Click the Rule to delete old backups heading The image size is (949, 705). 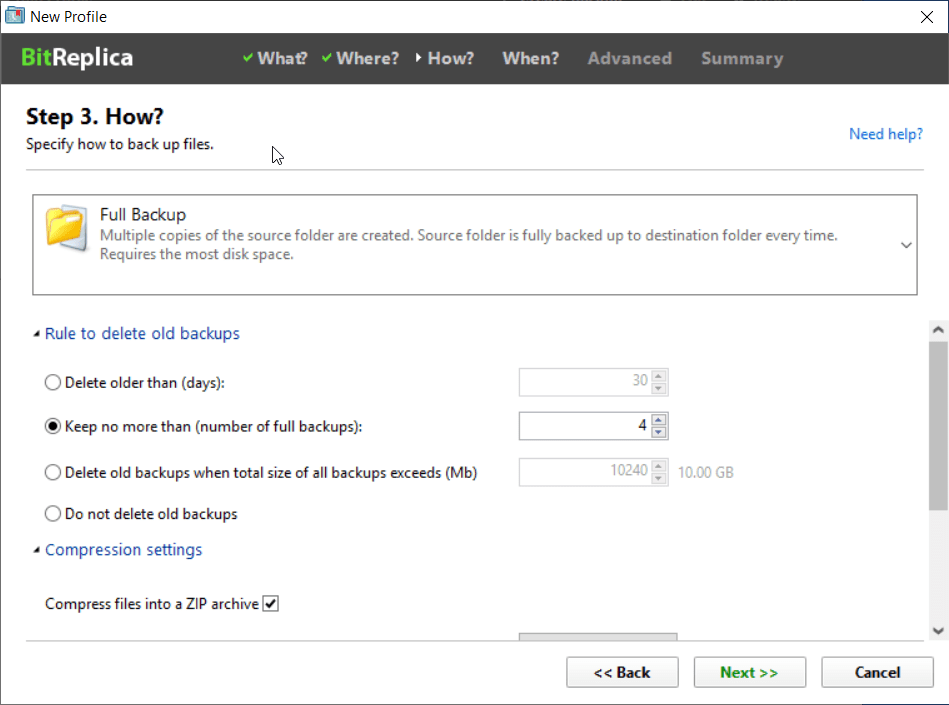[x=142, y=333]
